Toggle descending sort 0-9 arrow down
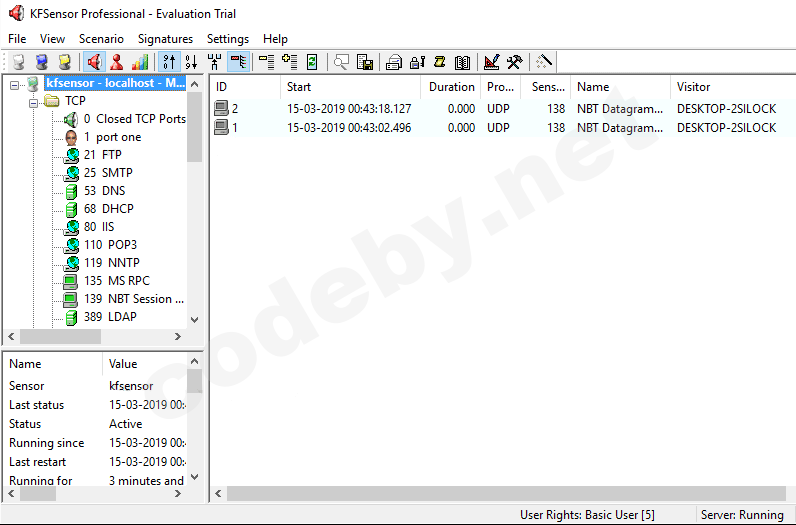 coord(191,62)
